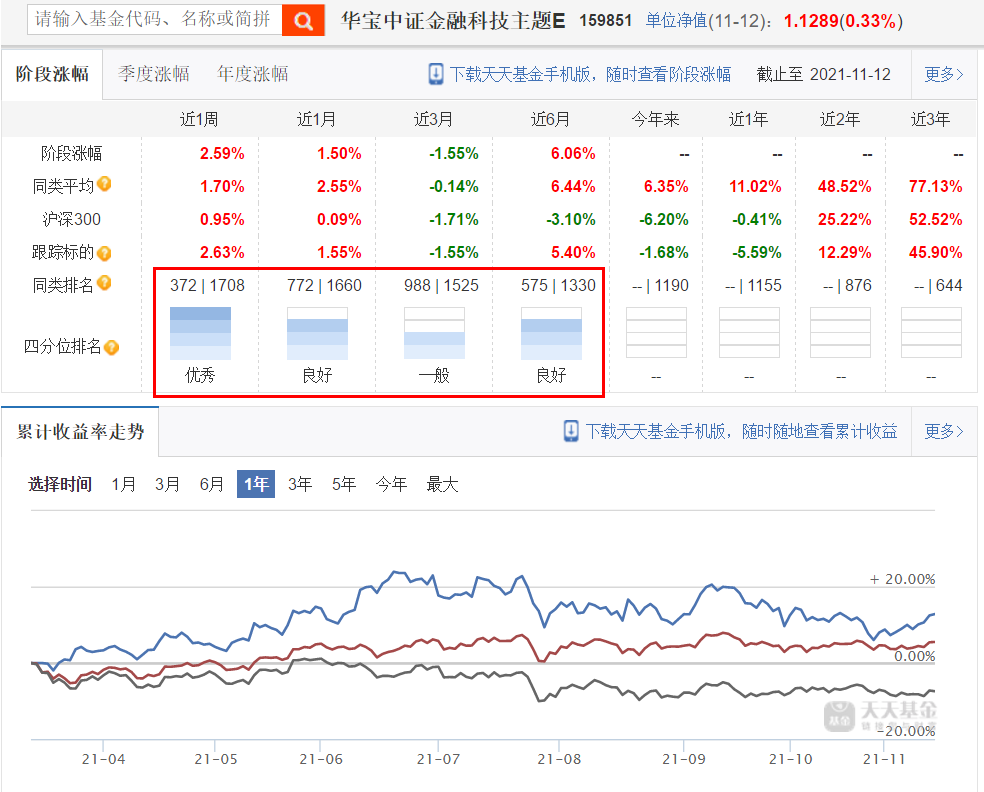The width and height of the screenshot is (984, 792).
Task: Select the 1月 time range
Action: [x=124, y=484]
